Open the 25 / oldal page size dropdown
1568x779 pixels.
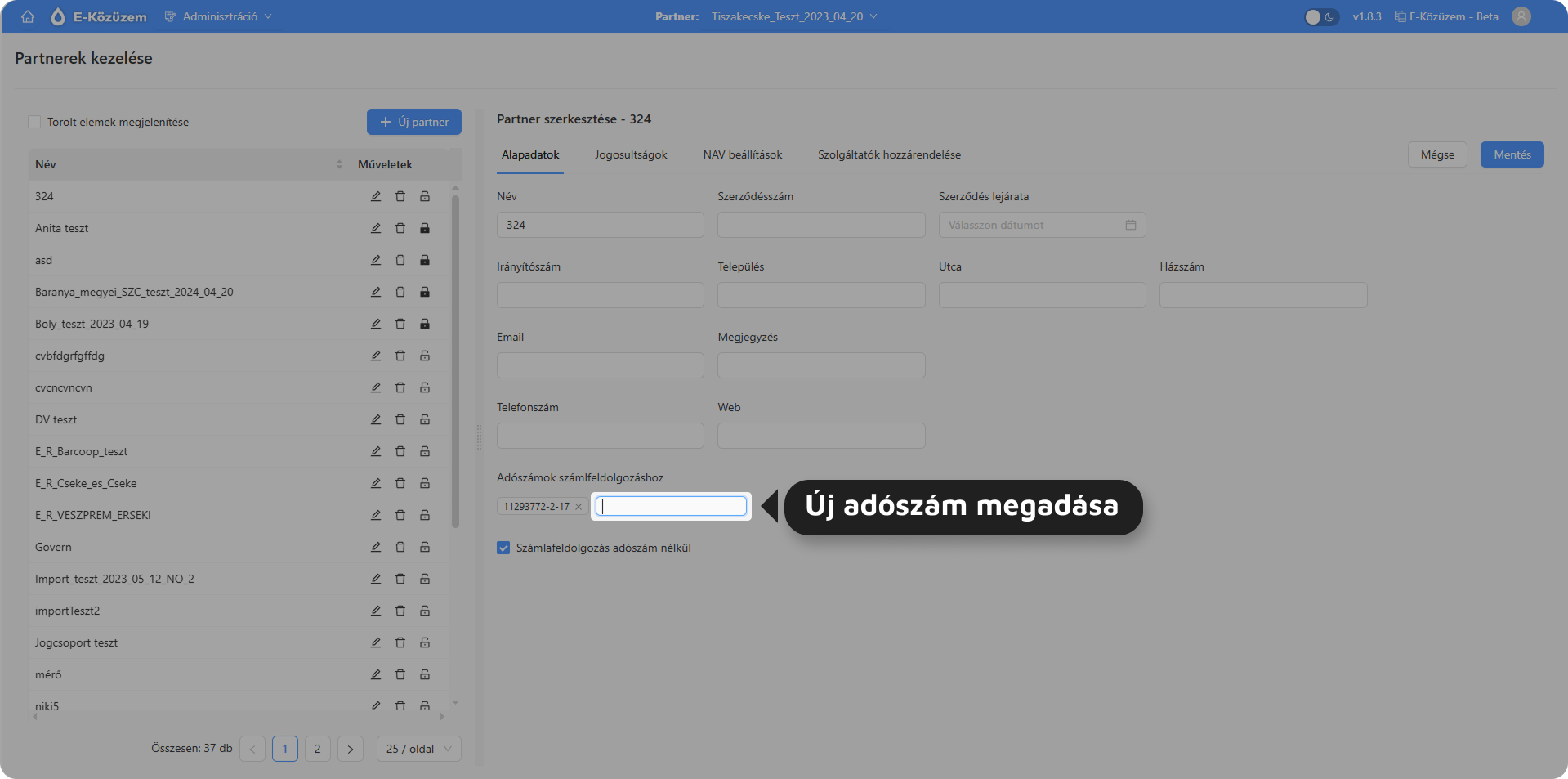coord(418,749)
